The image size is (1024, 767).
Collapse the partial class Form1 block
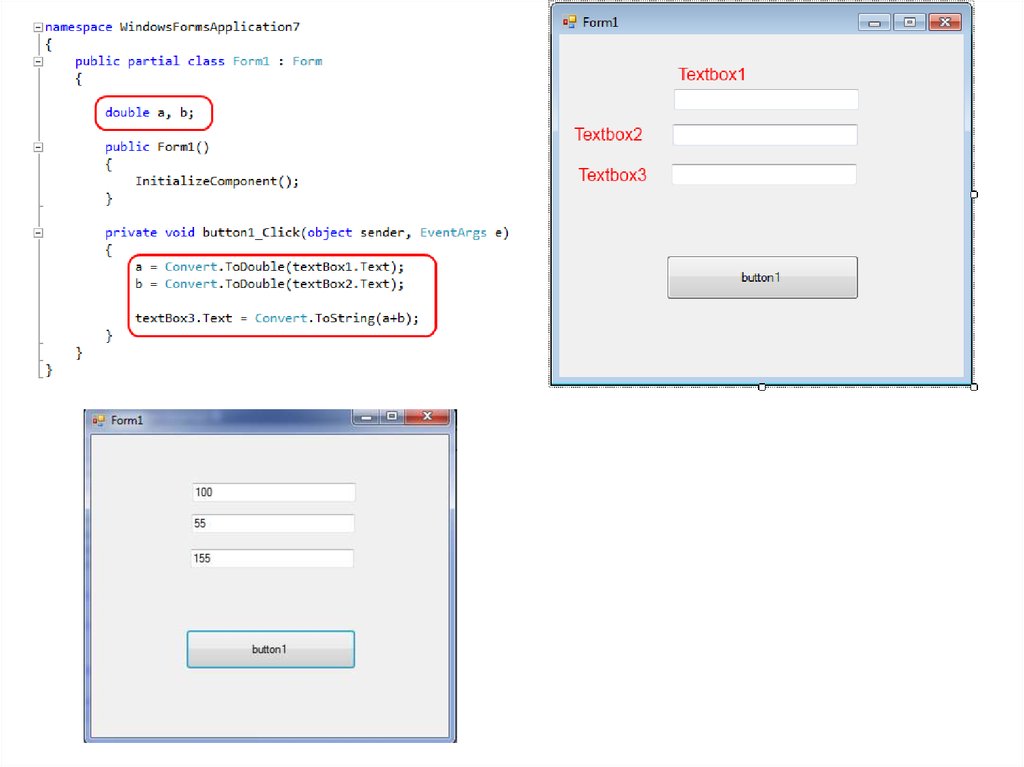38,61
